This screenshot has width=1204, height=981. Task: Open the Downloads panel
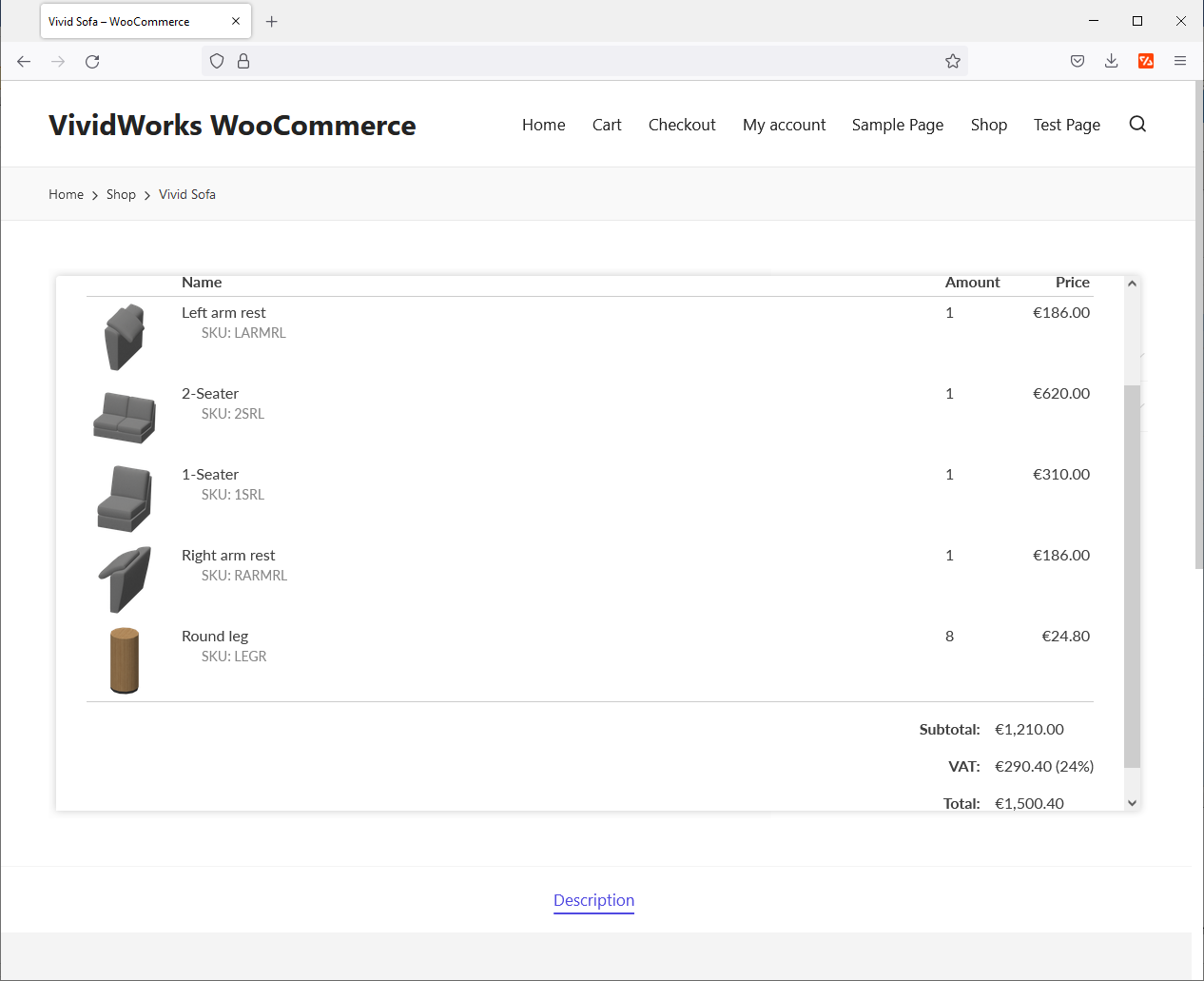pyautogui.click(x=1111, y=61)
